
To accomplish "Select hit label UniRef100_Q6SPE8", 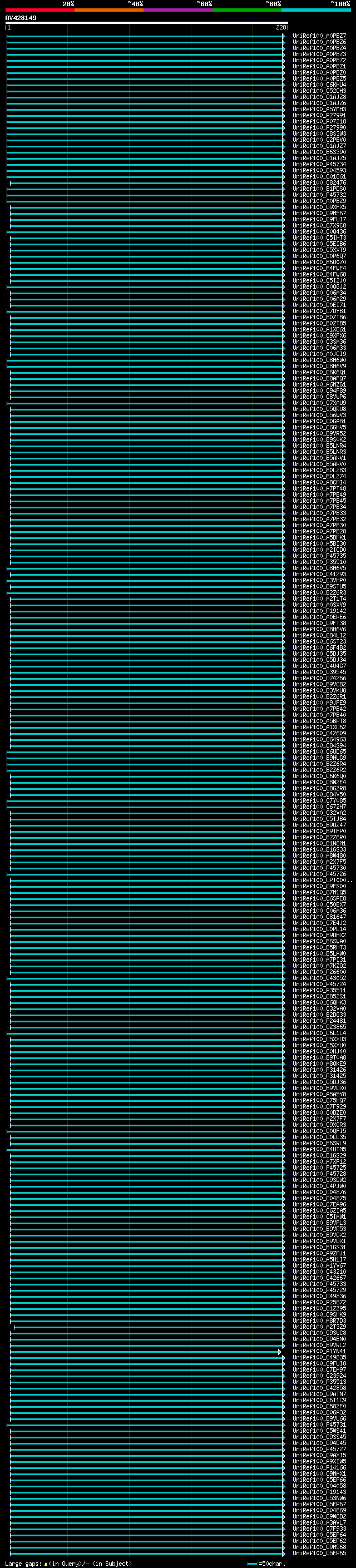I will (319, 898).
